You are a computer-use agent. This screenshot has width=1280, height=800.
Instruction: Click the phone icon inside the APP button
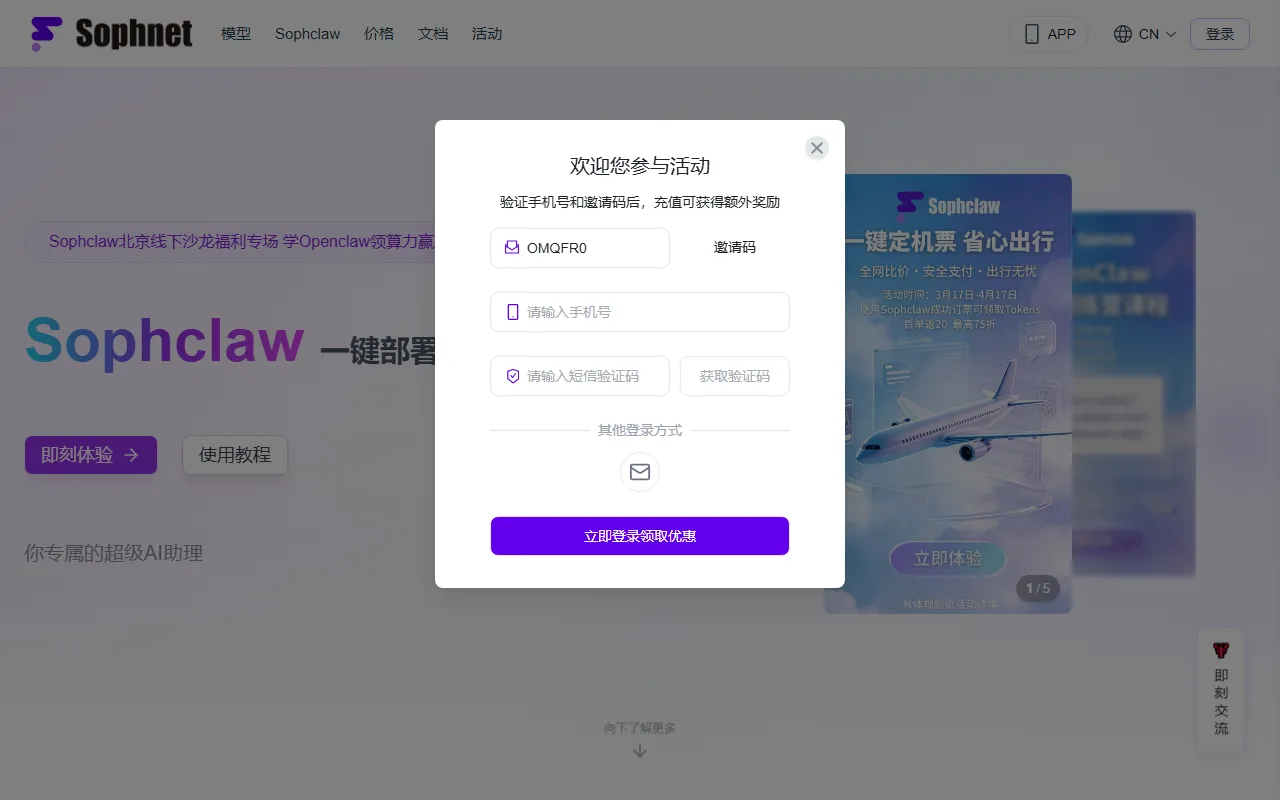coord(1031,33)
